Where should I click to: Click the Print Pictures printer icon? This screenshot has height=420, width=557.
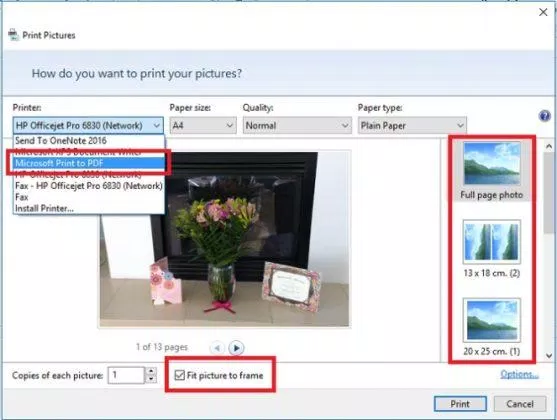click(x=13, y=35)
